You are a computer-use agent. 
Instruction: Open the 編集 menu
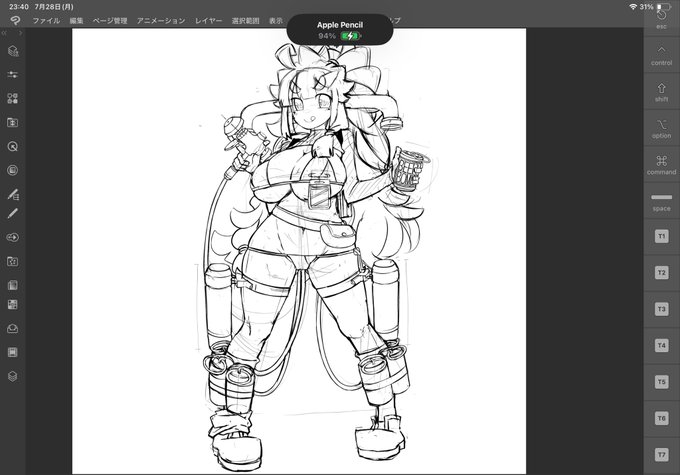[x=76, y=20]
